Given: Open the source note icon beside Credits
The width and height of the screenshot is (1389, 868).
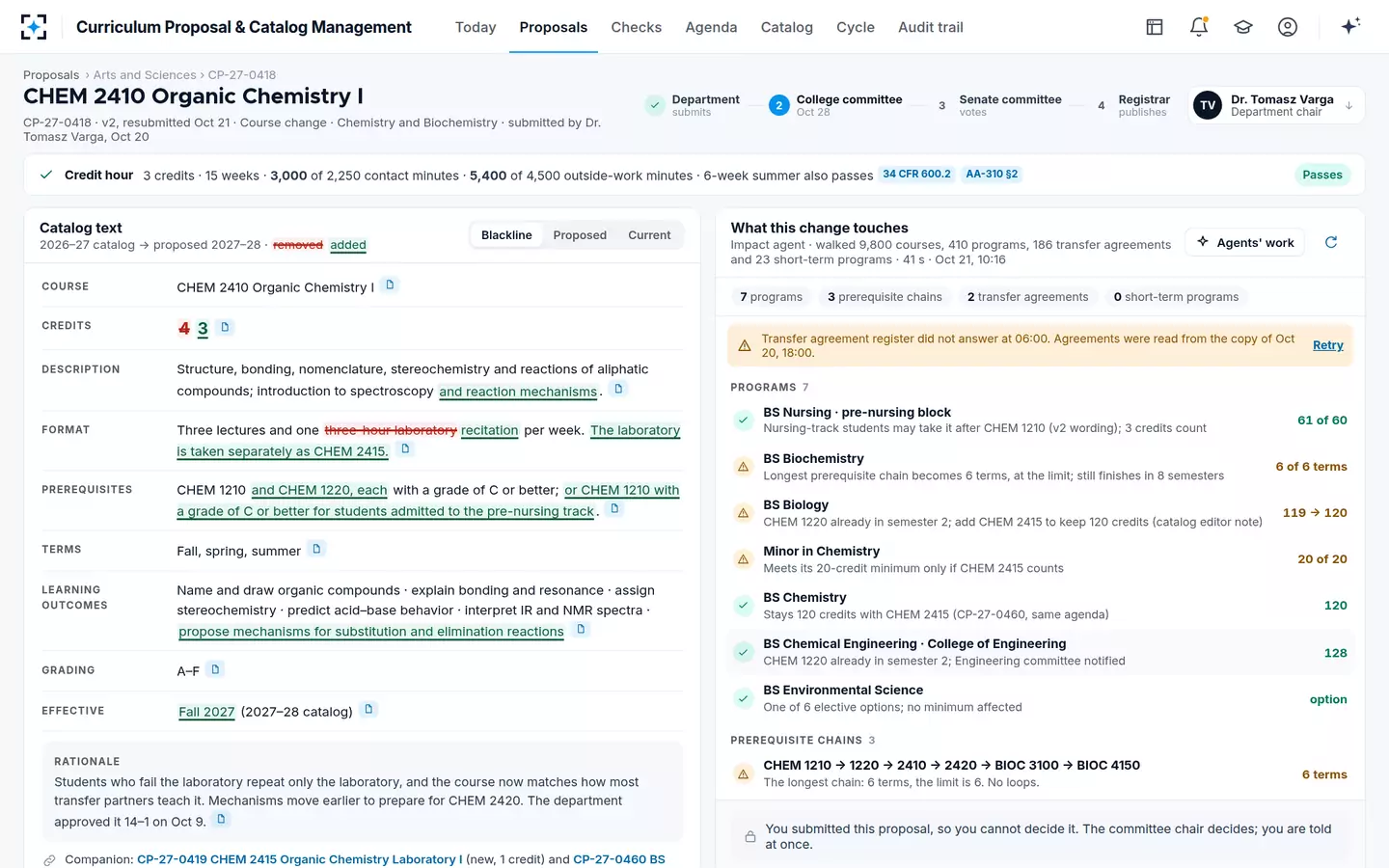Looking at the screenshot, I should tap(225, 327).
